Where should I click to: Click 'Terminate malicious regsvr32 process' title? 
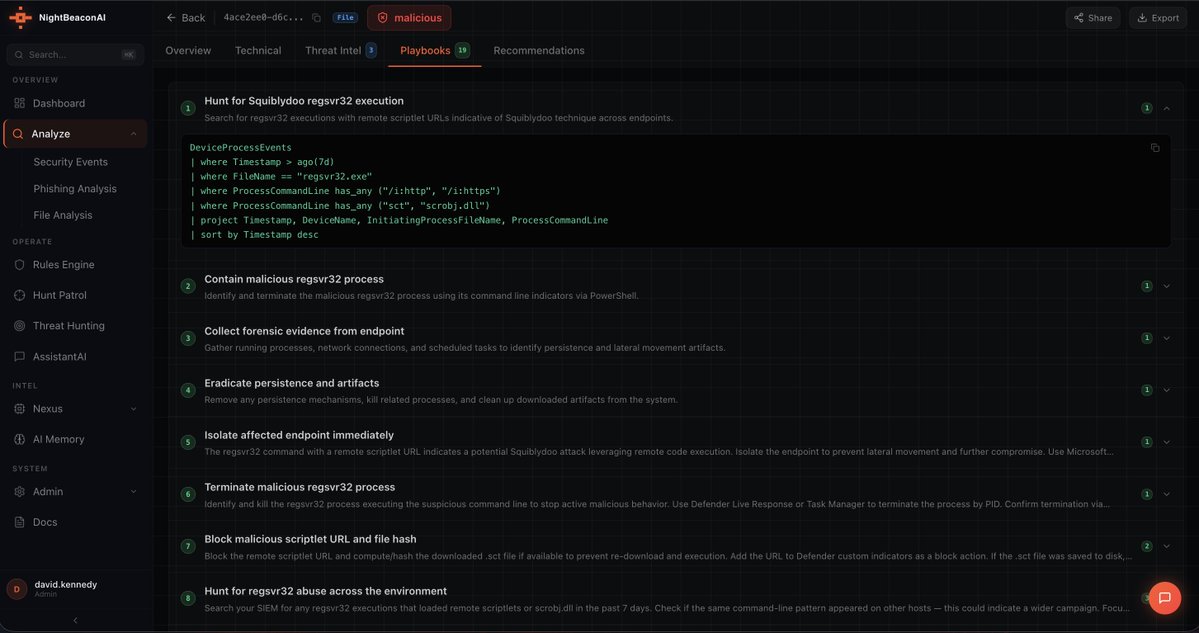tap(299, 487)
